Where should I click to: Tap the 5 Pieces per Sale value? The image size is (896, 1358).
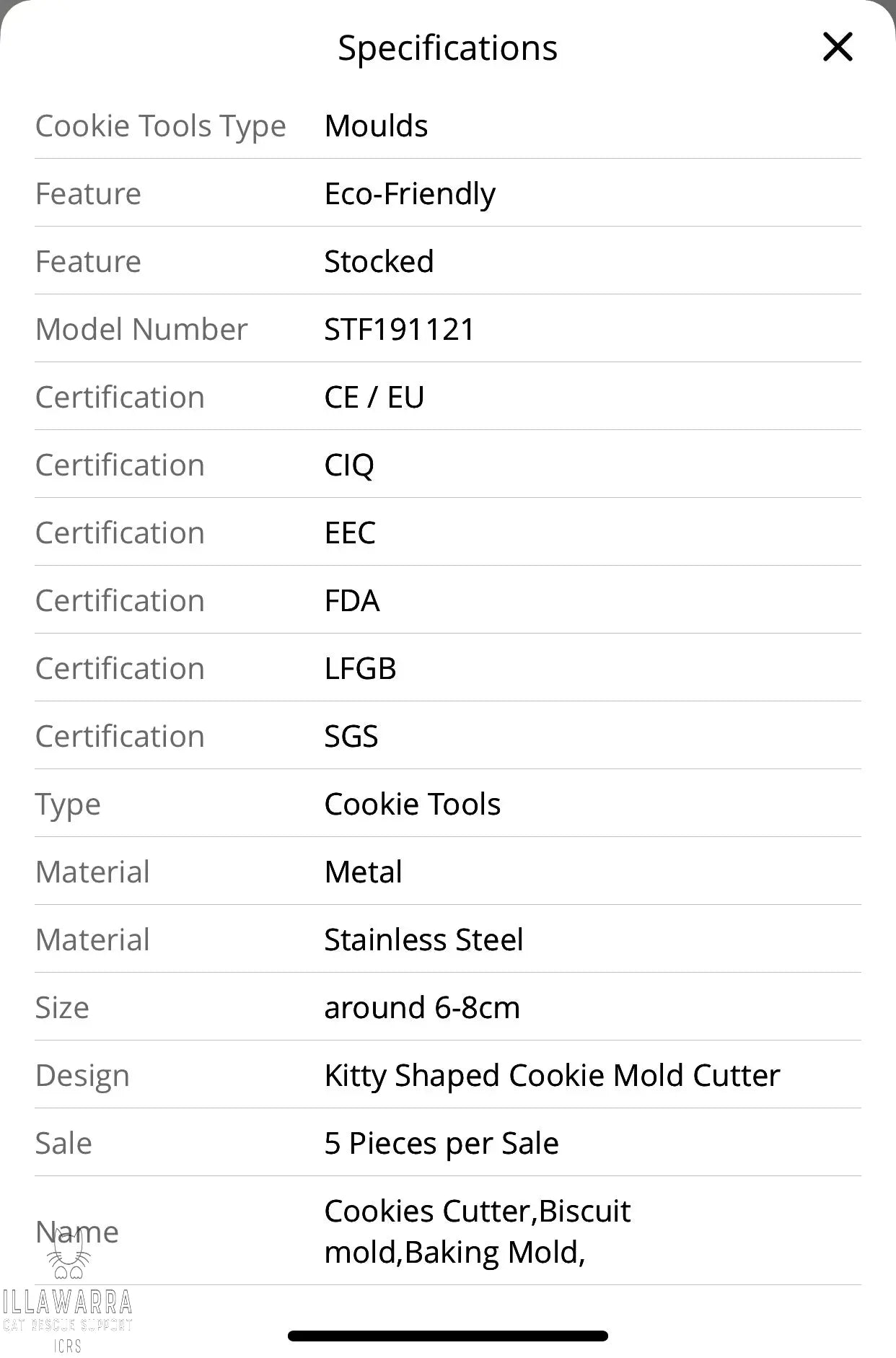click(442, 1144)
